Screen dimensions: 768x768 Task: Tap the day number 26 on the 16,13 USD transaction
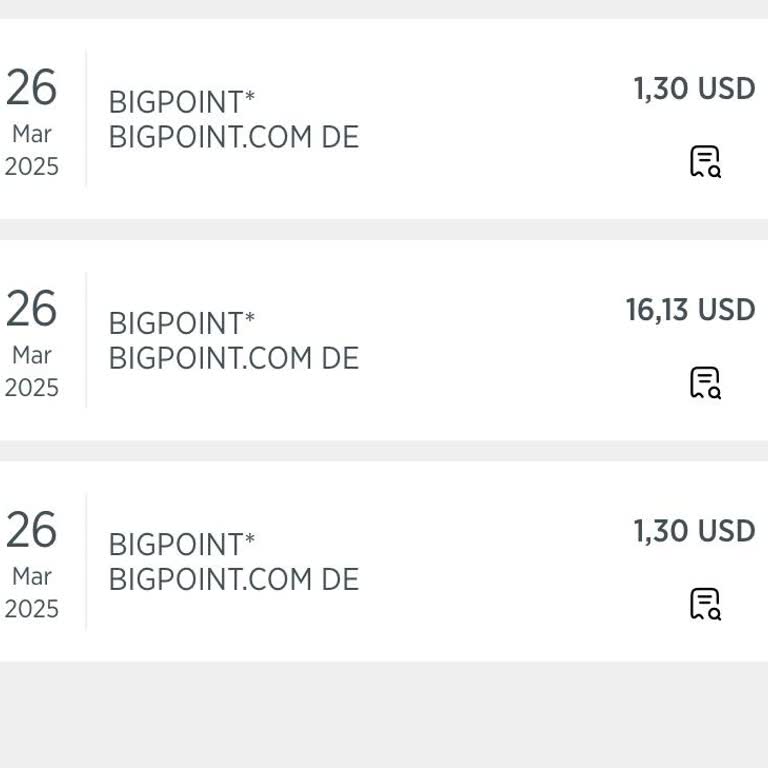coord(31,310)
